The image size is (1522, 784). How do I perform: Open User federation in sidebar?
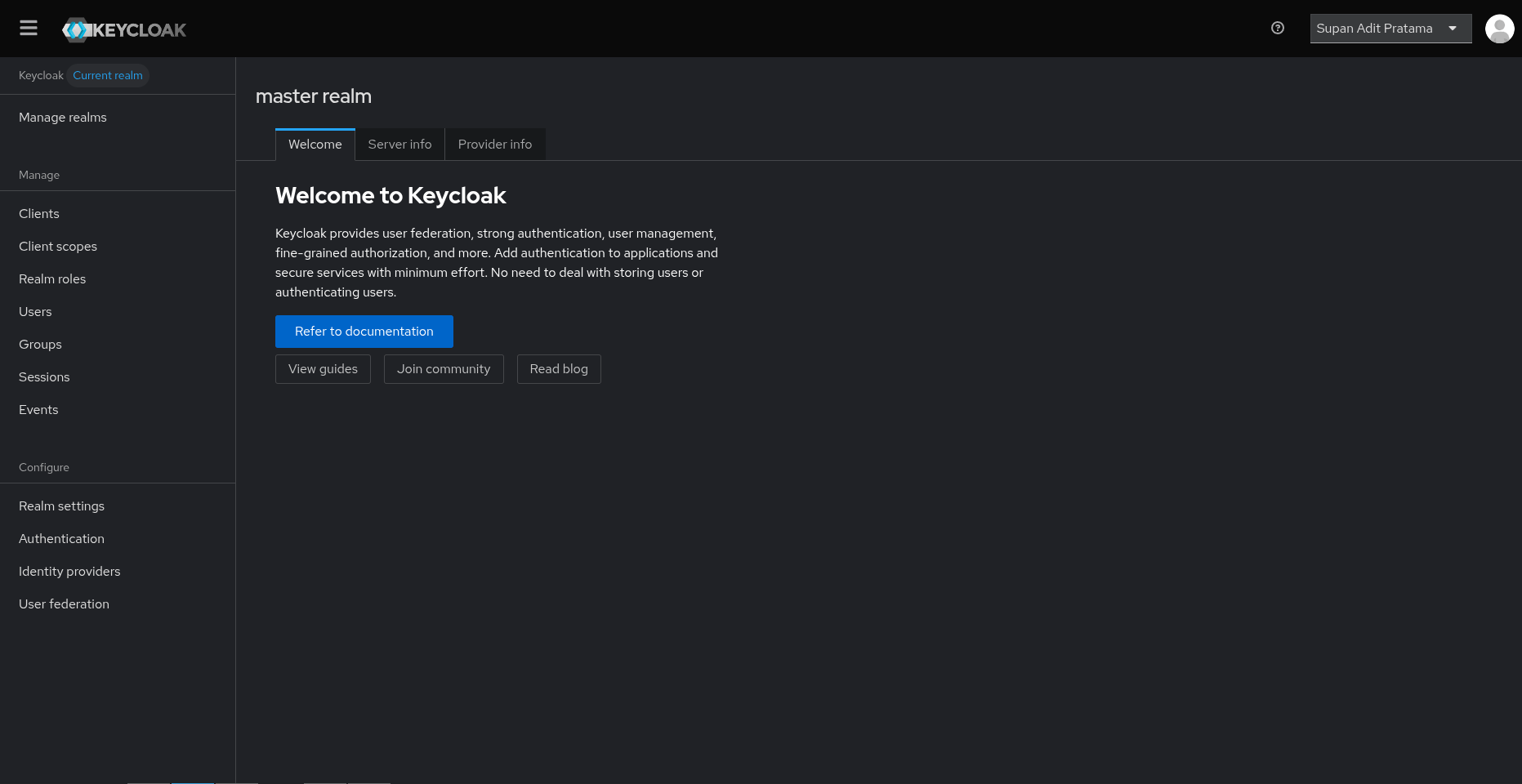(118, 604)
